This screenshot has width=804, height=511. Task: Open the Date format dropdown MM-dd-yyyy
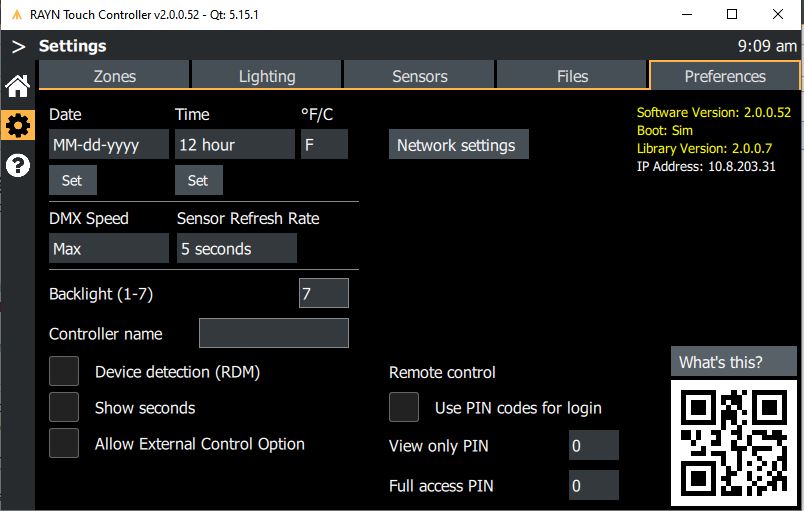(x=109, y=145)
